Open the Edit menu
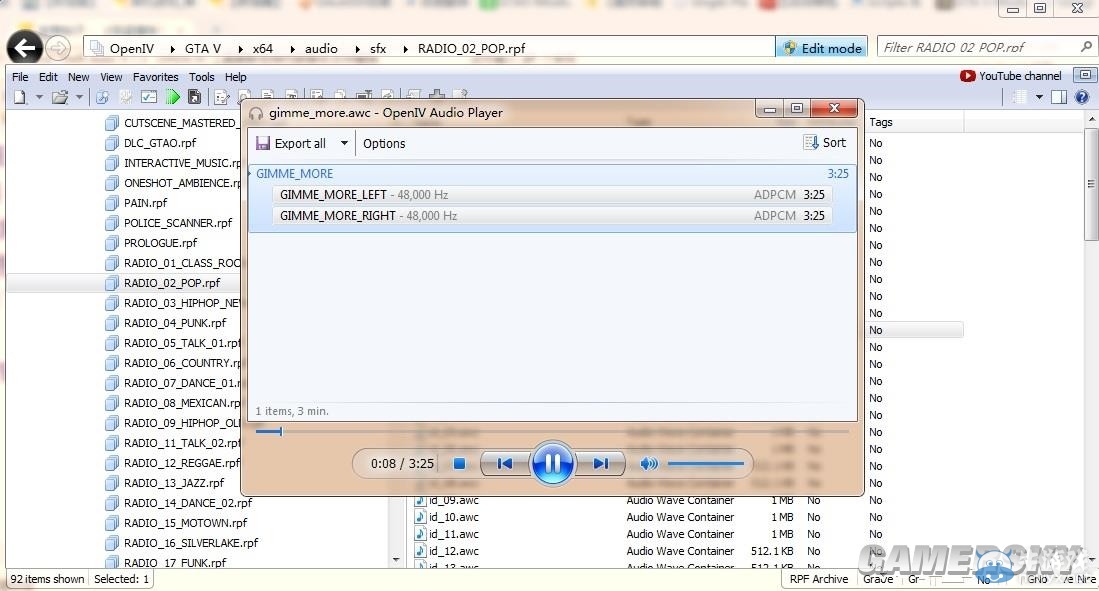Image resolution: width=1099 pixels, height=591 pixels. pyautogui.click(x=48, y=77)
